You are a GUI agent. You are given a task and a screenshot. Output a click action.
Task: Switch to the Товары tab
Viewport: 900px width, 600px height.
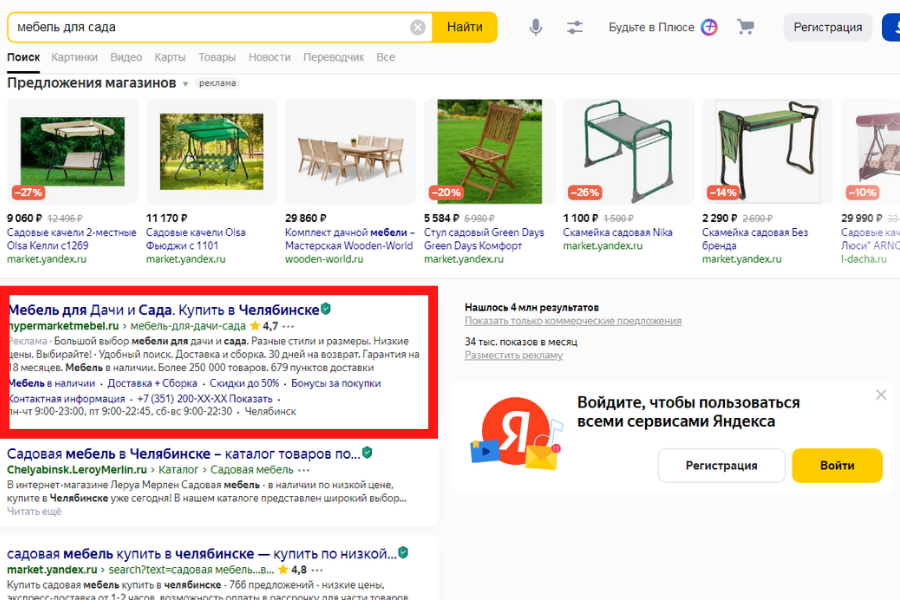coord(217,58)
